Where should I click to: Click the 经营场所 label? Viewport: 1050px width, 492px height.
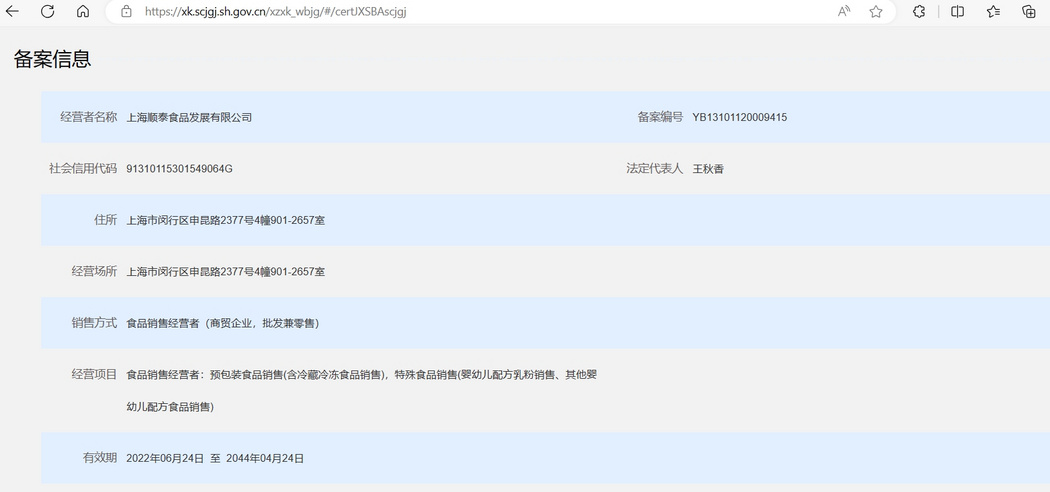(x=94, y=271)
